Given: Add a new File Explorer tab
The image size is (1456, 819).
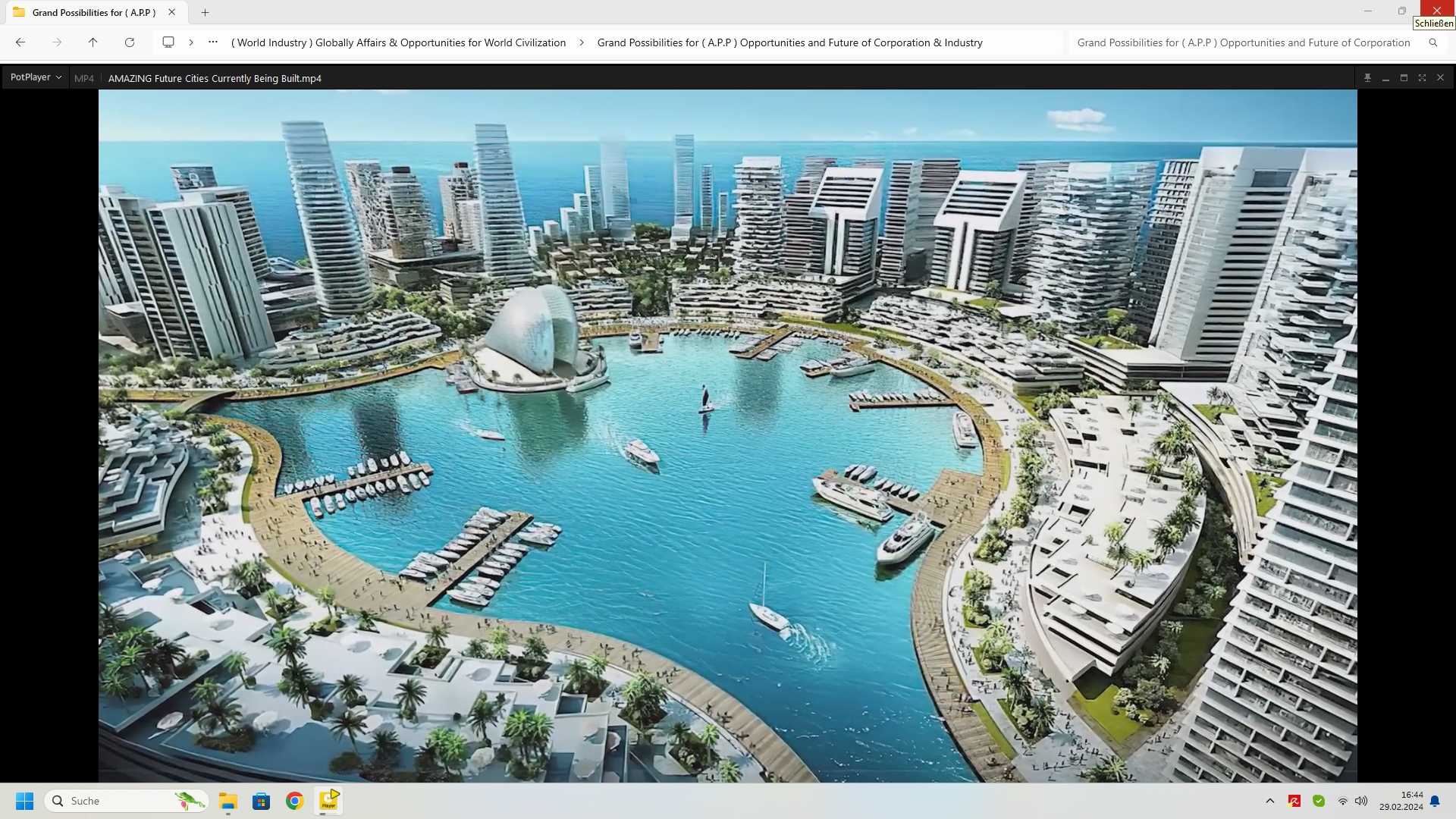Looking at the screenshot, I should click(x=205, y=12).
